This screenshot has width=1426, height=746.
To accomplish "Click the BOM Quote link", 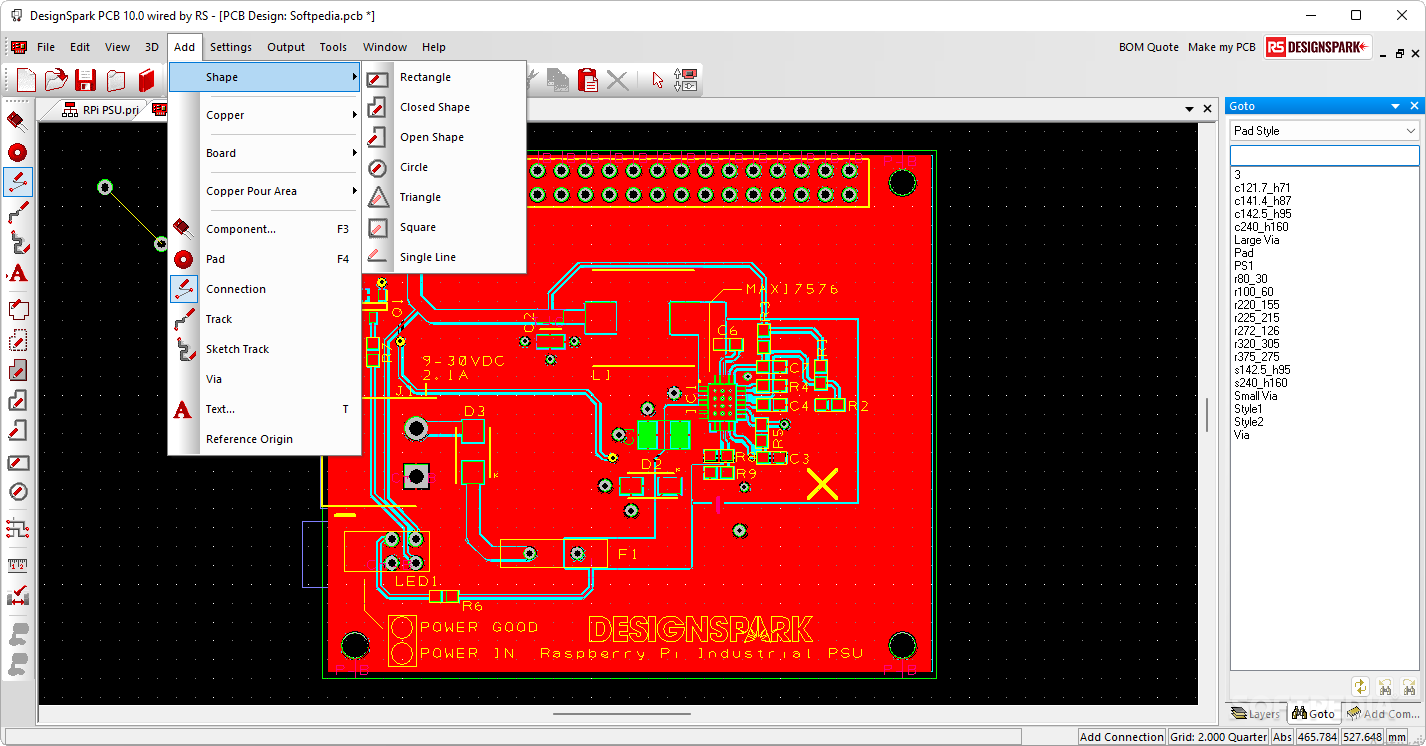I will (1149, 47).
